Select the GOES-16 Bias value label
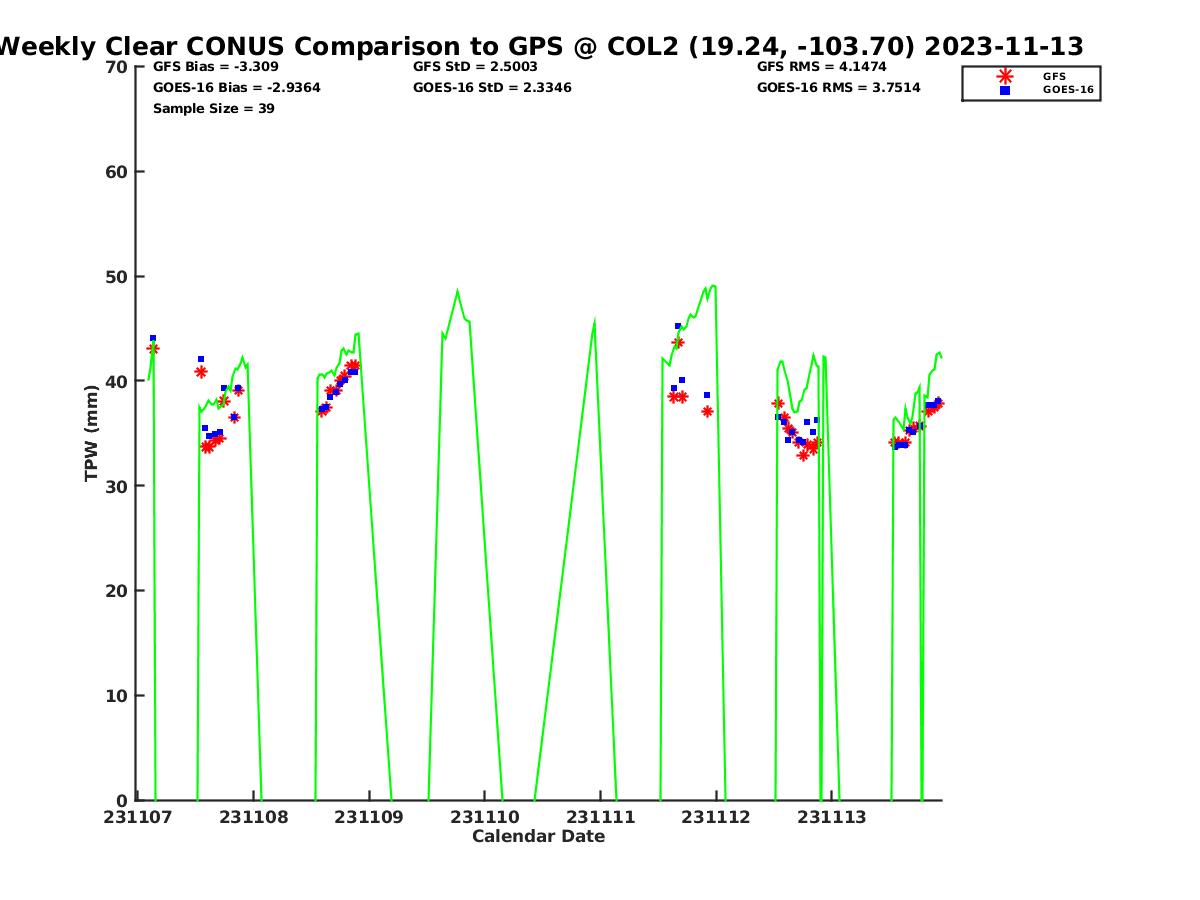 coord(236,88)
